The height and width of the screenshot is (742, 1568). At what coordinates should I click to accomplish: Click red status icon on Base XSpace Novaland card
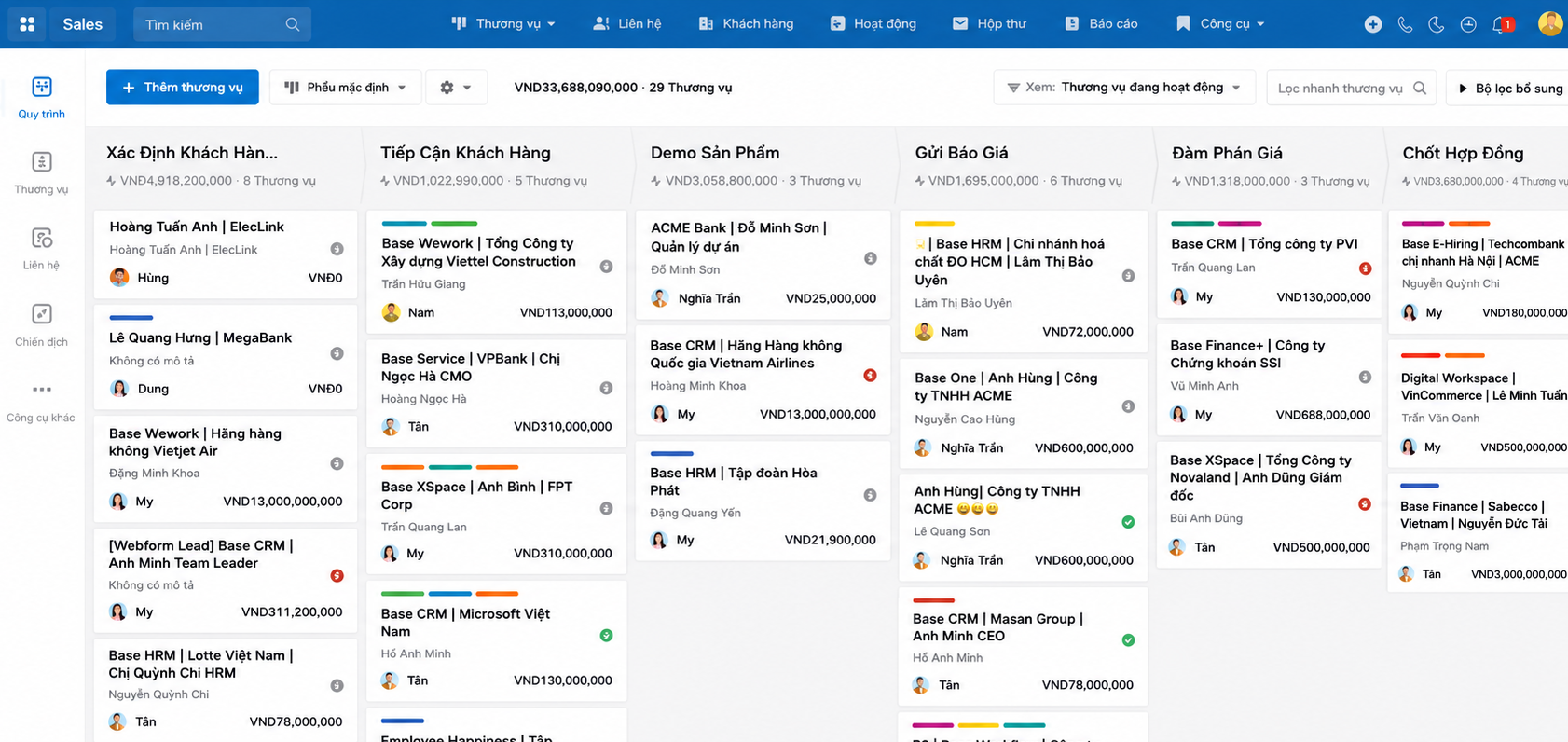[x=1365, y=504]
